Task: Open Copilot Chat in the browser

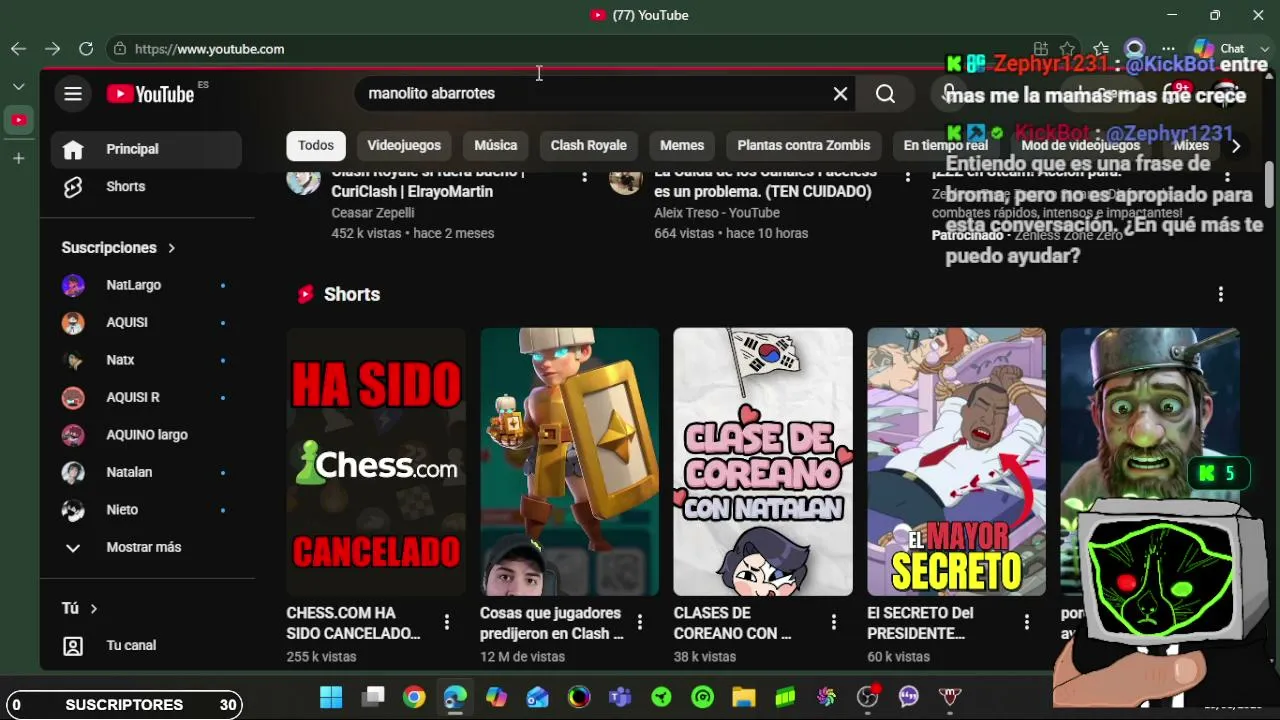Action: click(x=1219, y=49)
